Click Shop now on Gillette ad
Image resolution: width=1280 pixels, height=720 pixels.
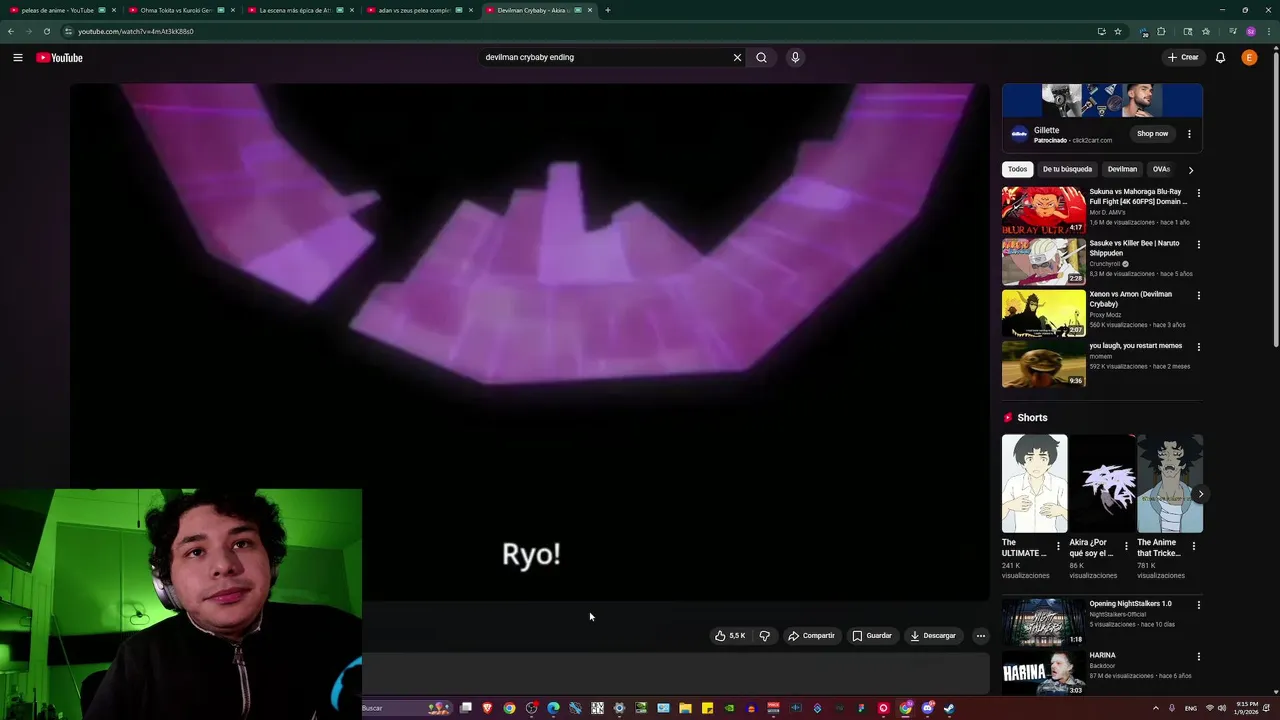pyautogui.click(x=1152, y=134)
